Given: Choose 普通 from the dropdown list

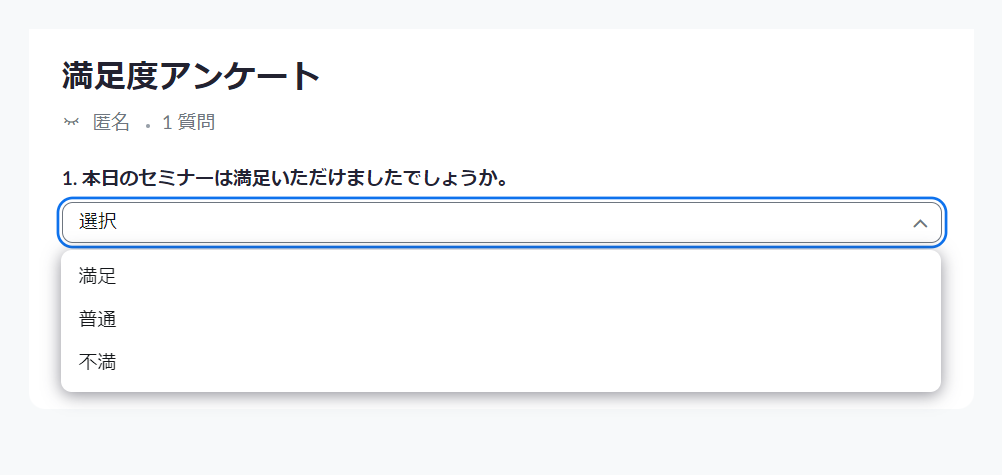Looking at the screenshot, I should click(97, 320).
